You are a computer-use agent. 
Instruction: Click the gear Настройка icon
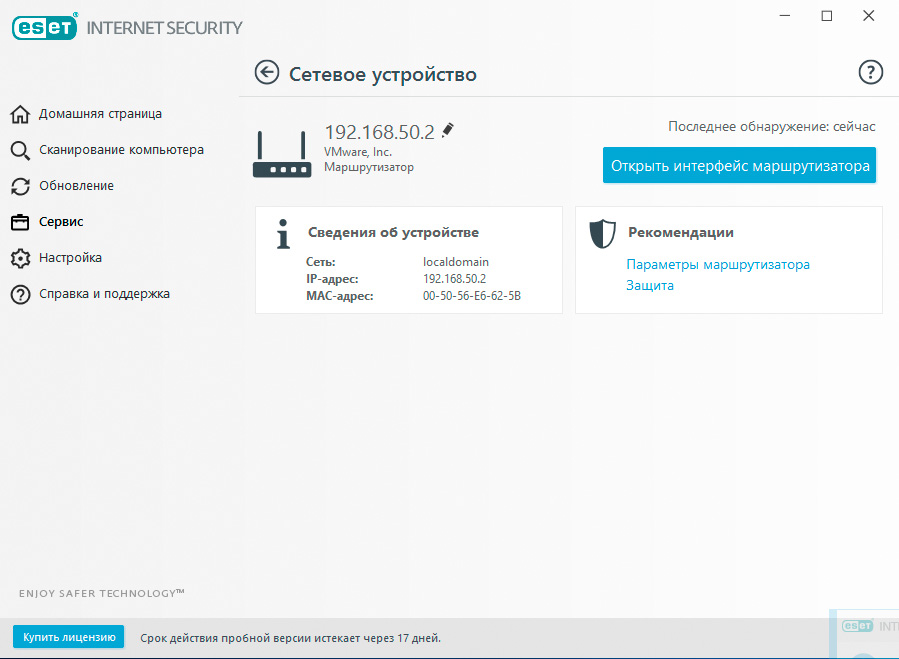click(x=20, y=258)
